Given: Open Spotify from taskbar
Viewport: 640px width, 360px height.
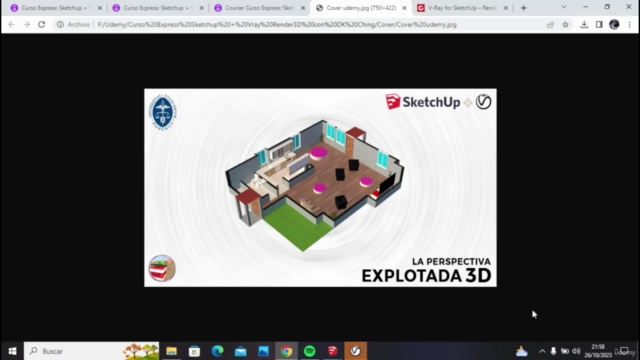Looking at the screenshot, I should click(310, 351).
